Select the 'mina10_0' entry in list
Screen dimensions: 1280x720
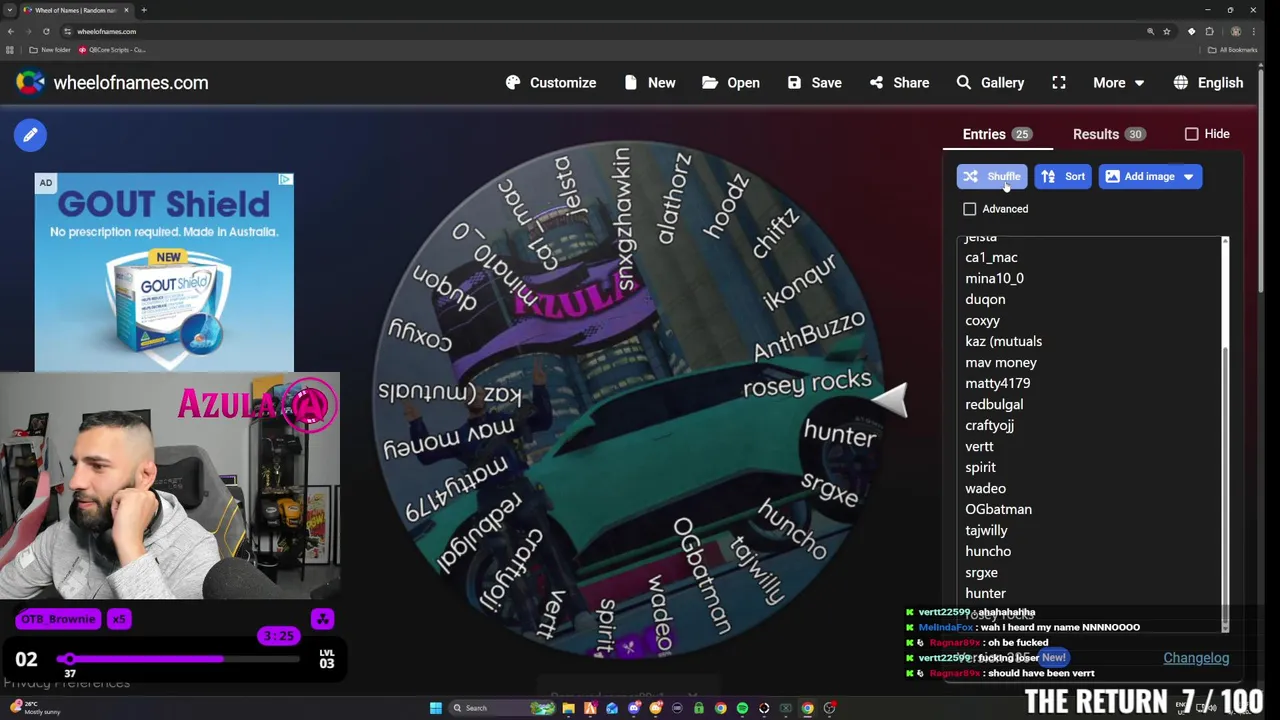(x=994, y=278)
